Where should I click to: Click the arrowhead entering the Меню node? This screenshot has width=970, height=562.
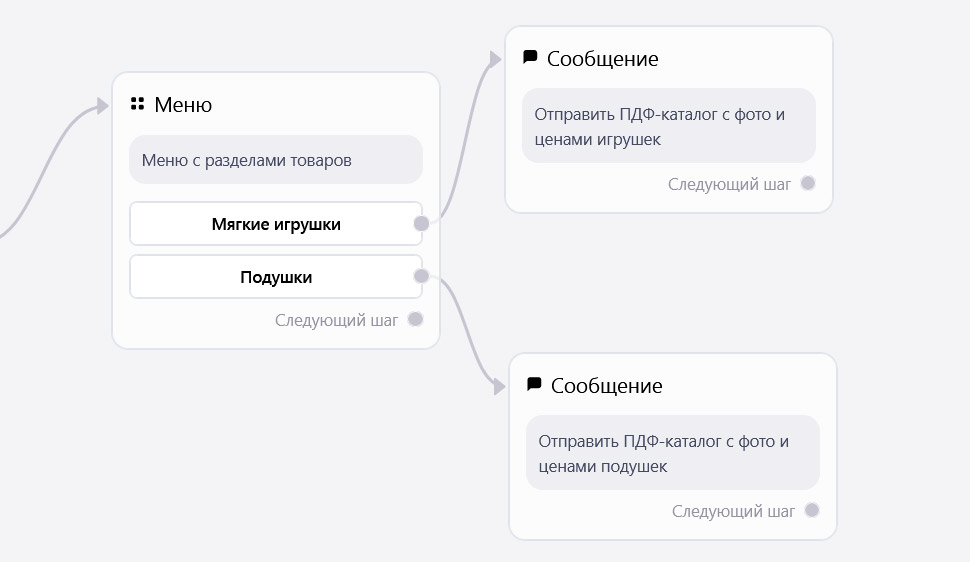pos(103,106)
